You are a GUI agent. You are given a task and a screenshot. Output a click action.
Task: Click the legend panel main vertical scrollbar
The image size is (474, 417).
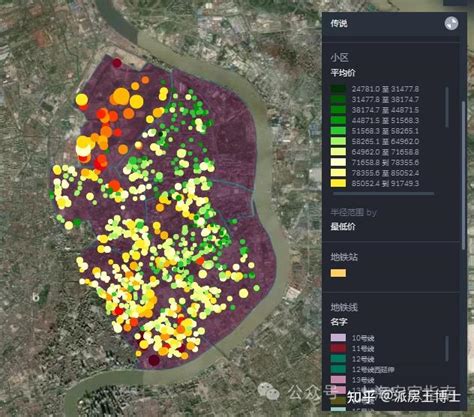(463, 175)
